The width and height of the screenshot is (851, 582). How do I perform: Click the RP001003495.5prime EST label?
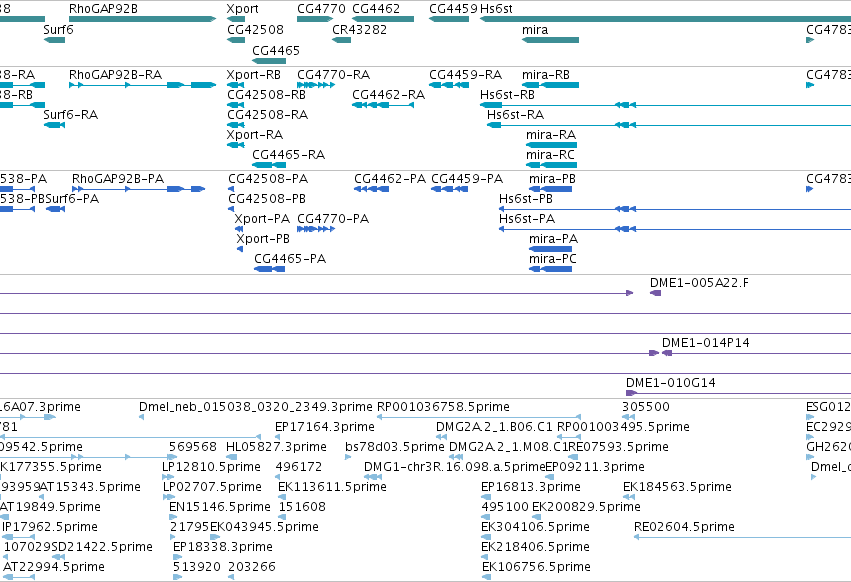tap(624, 427)
